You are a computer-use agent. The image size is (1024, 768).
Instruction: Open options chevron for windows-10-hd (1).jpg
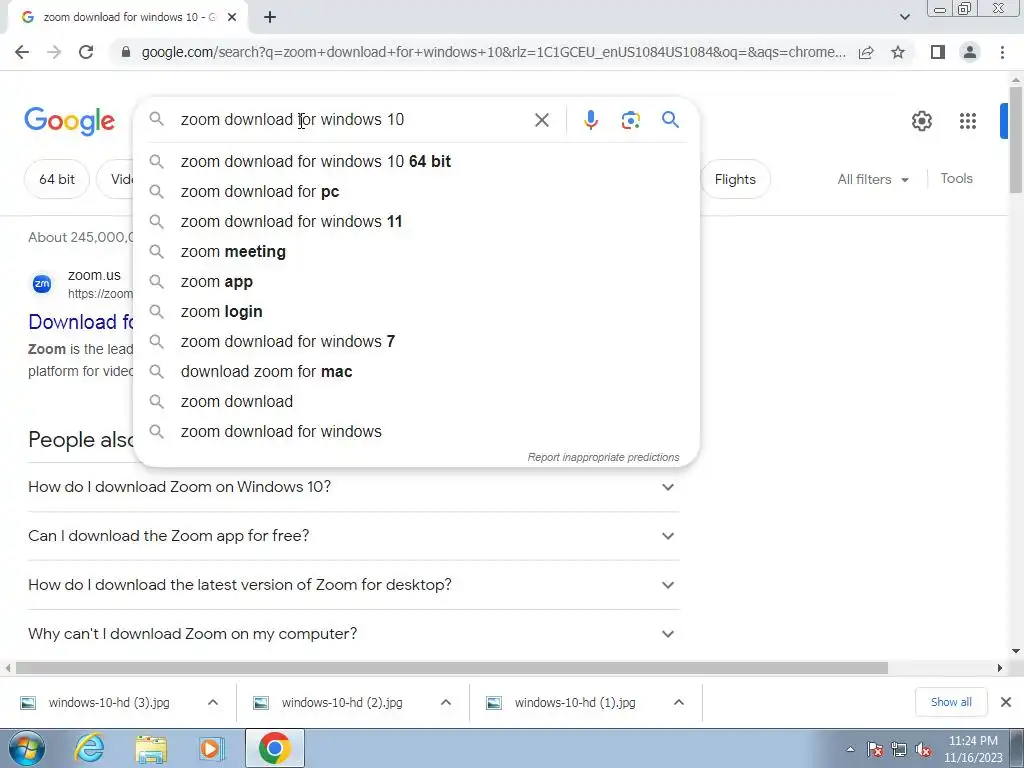(679, 703)
